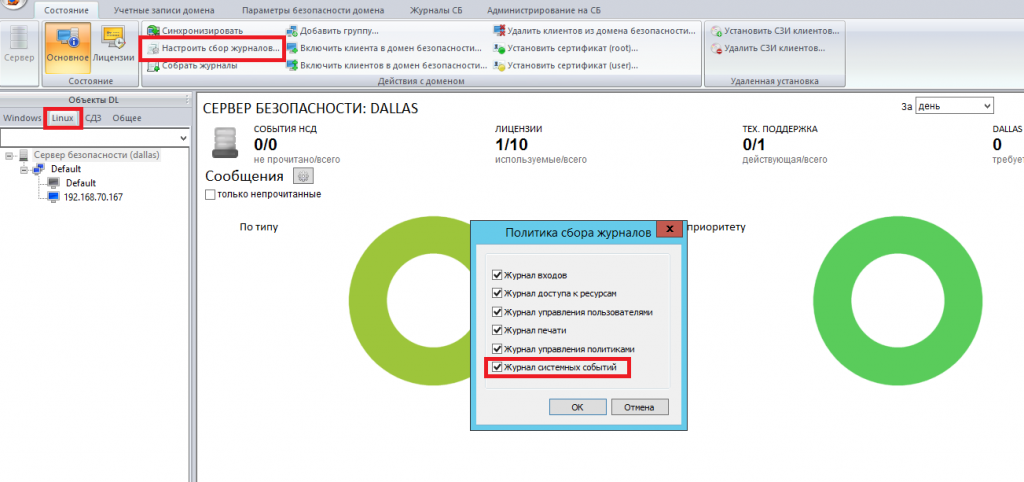The height and width of the screenshot is (482, 1024).
Task: Select the Основное state button
Action: coord(67,46)
